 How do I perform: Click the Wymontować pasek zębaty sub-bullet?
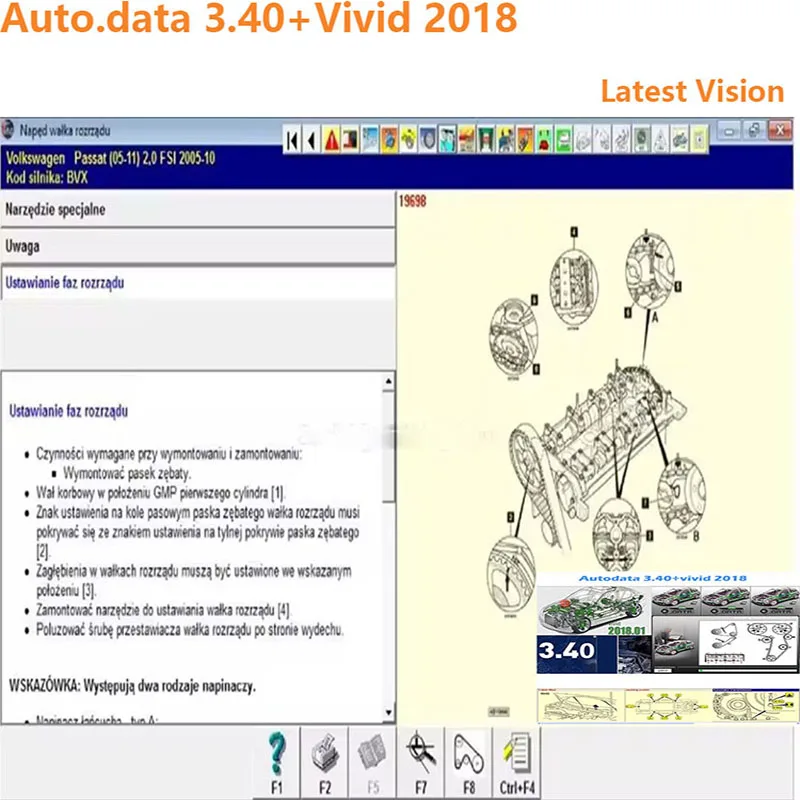[127, 473]
